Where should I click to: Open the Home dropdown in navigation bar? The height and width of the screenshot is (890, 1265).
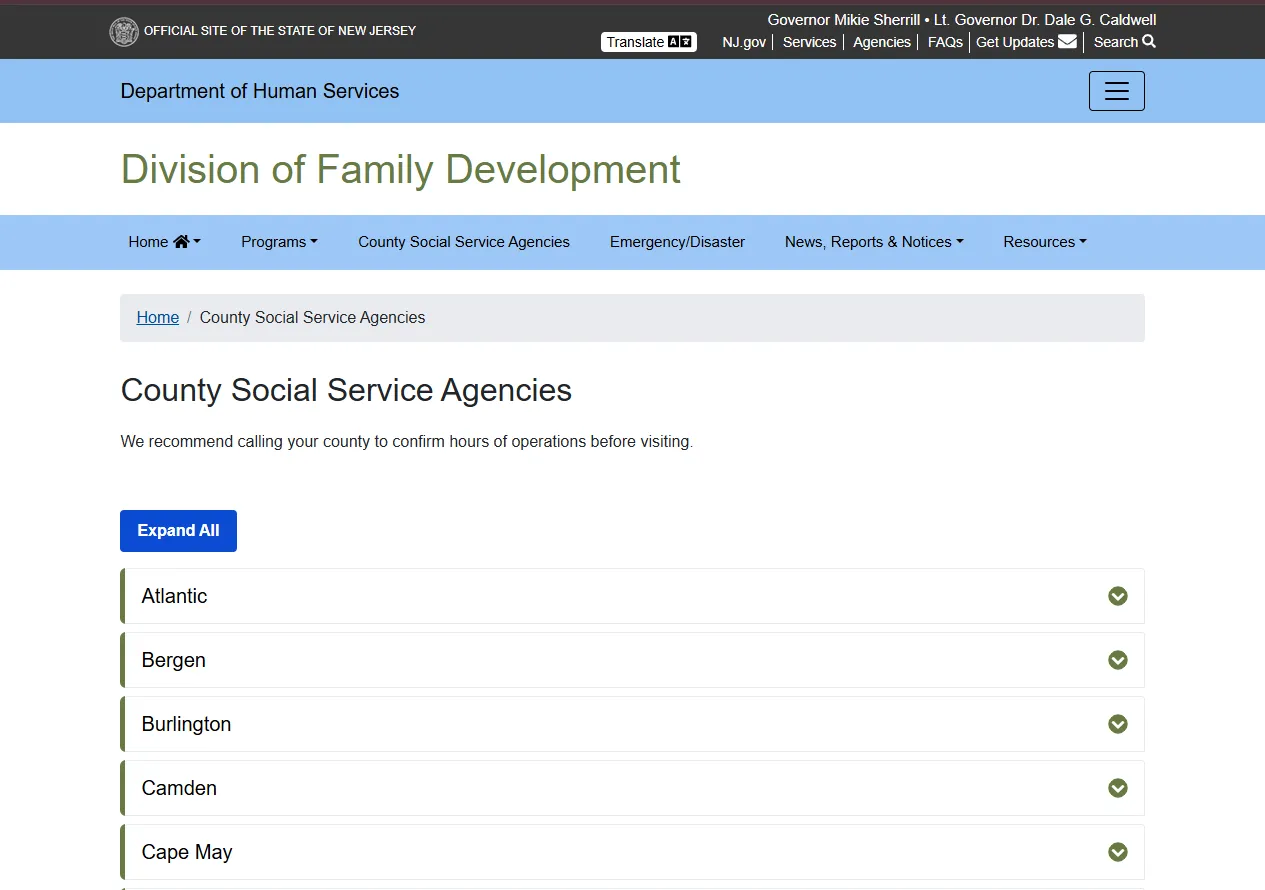pos(165,242)
